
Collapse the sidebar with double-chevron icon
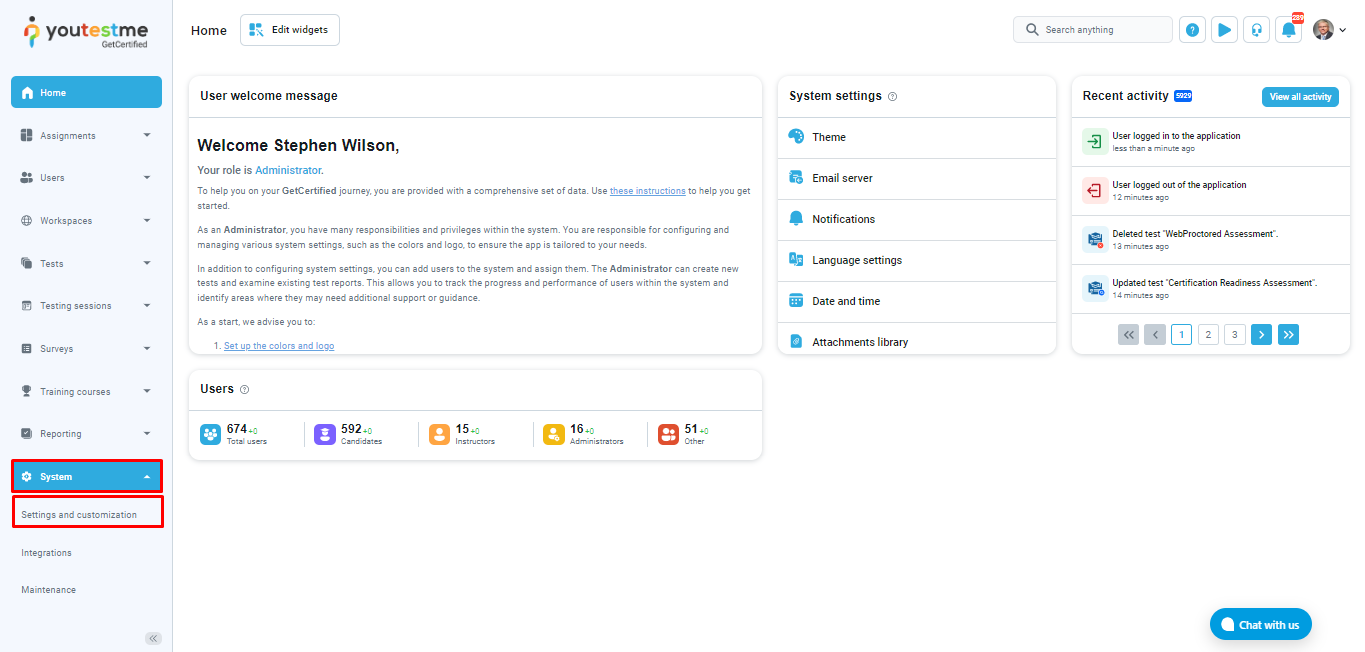tap(153, 638)
